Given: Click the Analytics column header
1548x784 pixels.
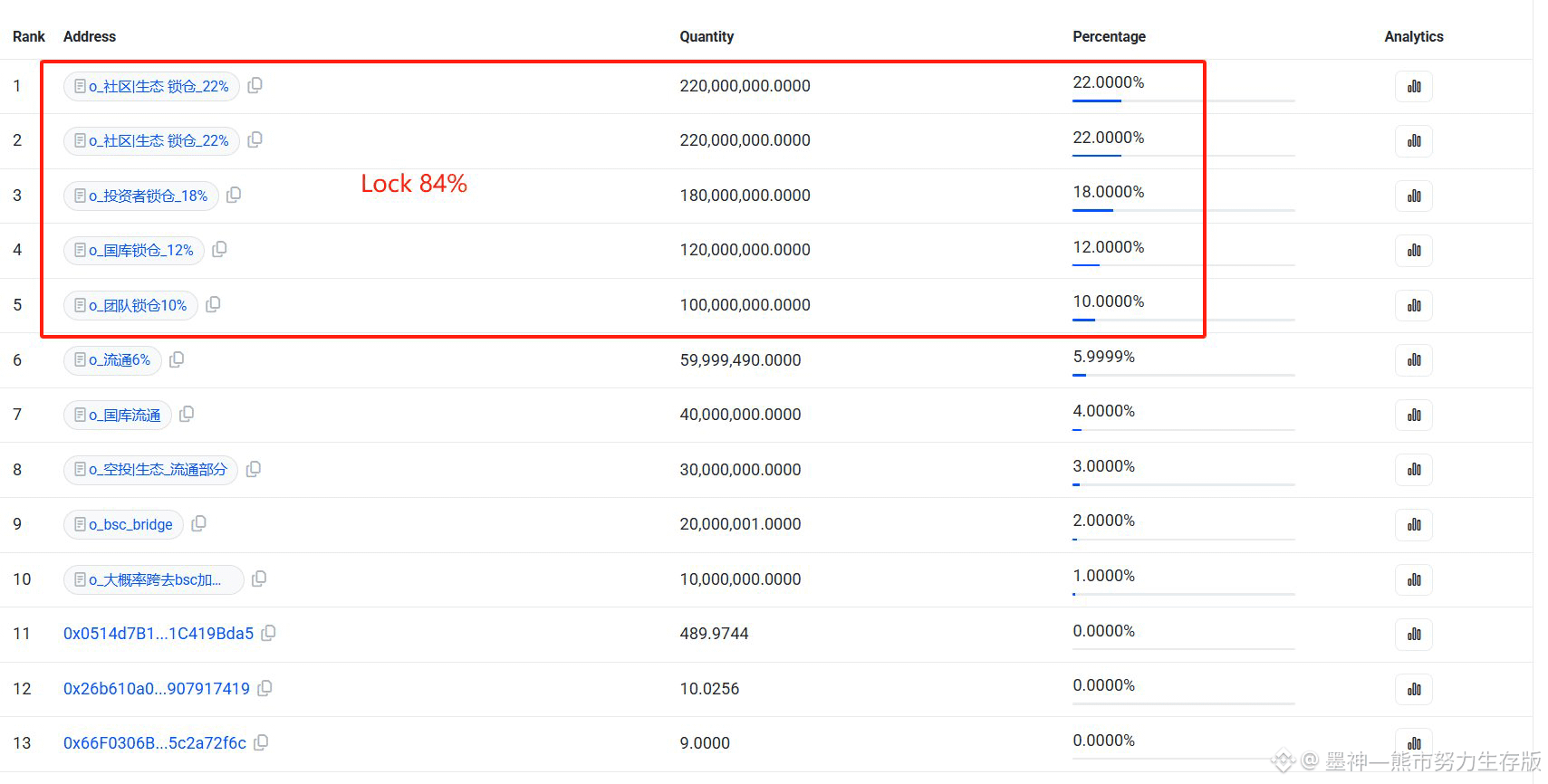Looking at the screenshot, I should [1414, 36].
